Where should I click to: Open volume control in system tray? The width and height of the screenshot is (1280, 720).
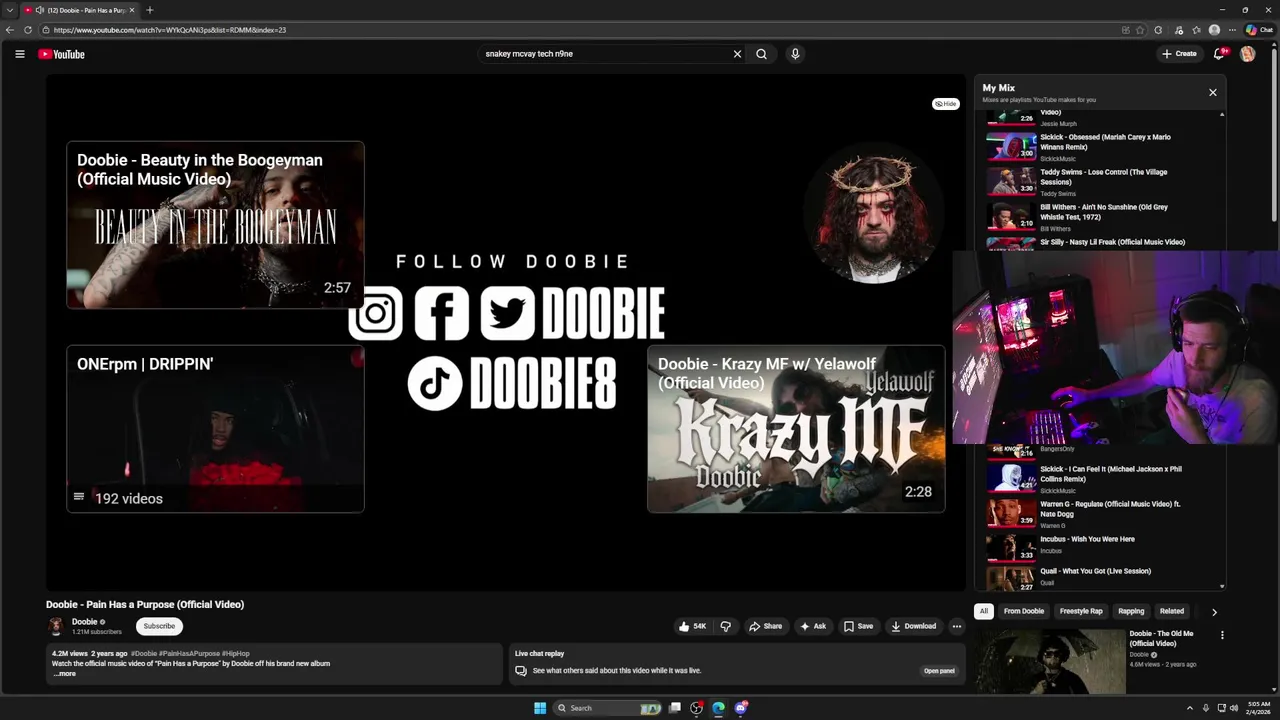(1234, 708)
